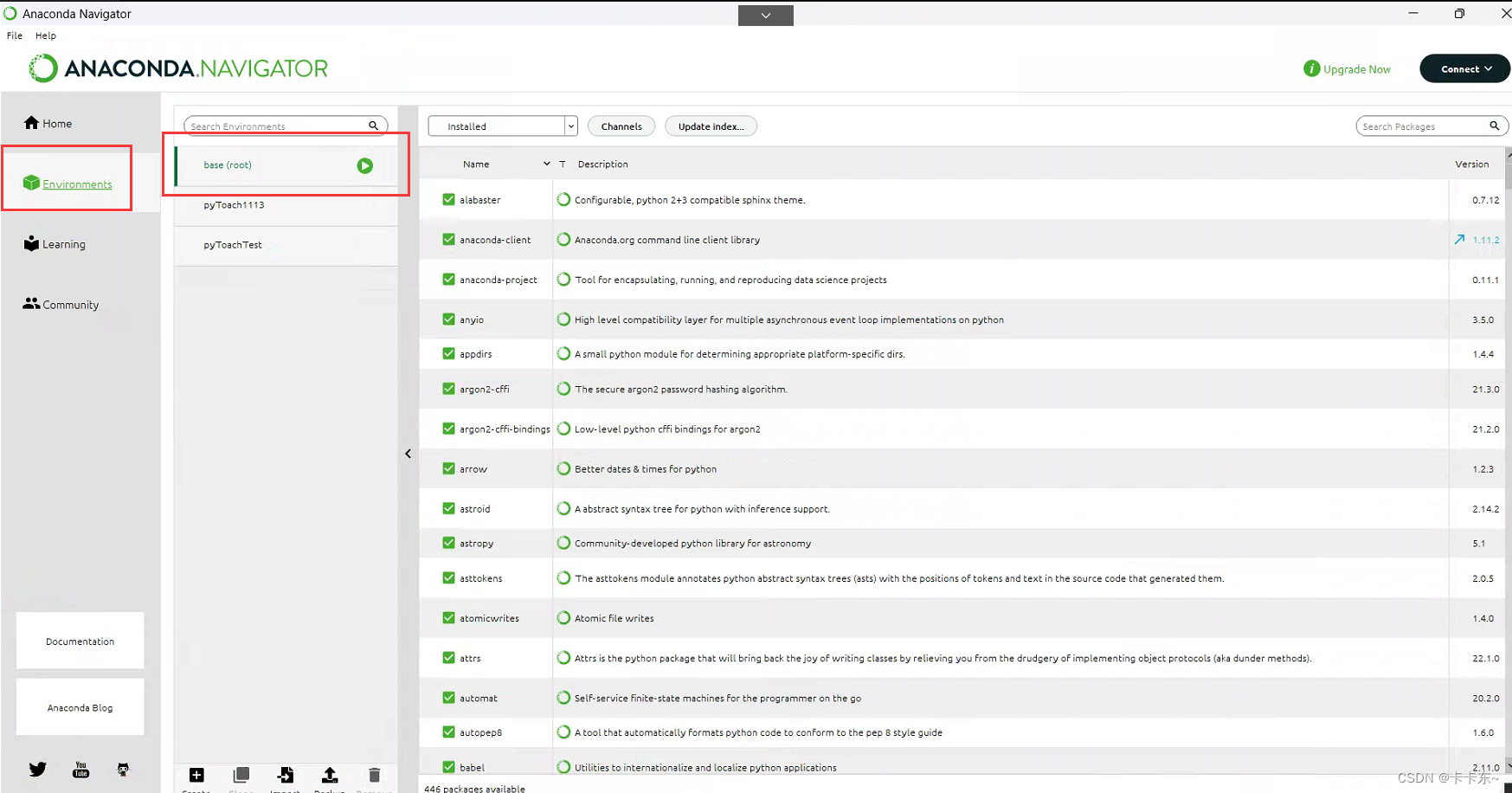Screen dimensions: 1512x793
Task: Click the T type column header
Action: pos(562,164)
